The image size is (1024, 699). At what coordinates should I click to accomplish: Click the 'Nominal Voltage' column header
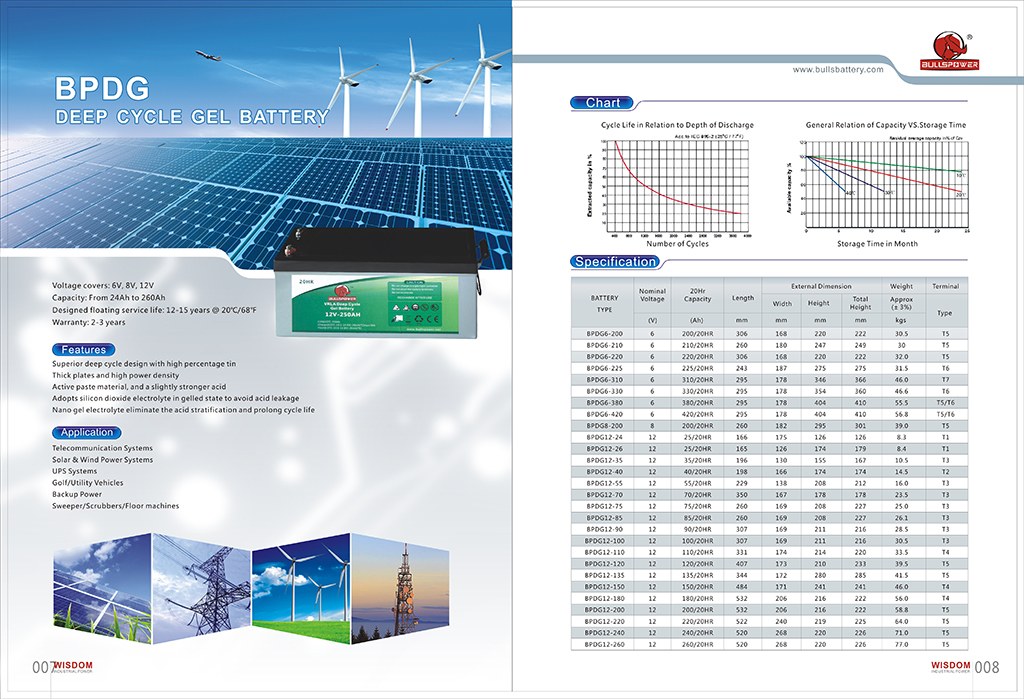click(652, 295)
